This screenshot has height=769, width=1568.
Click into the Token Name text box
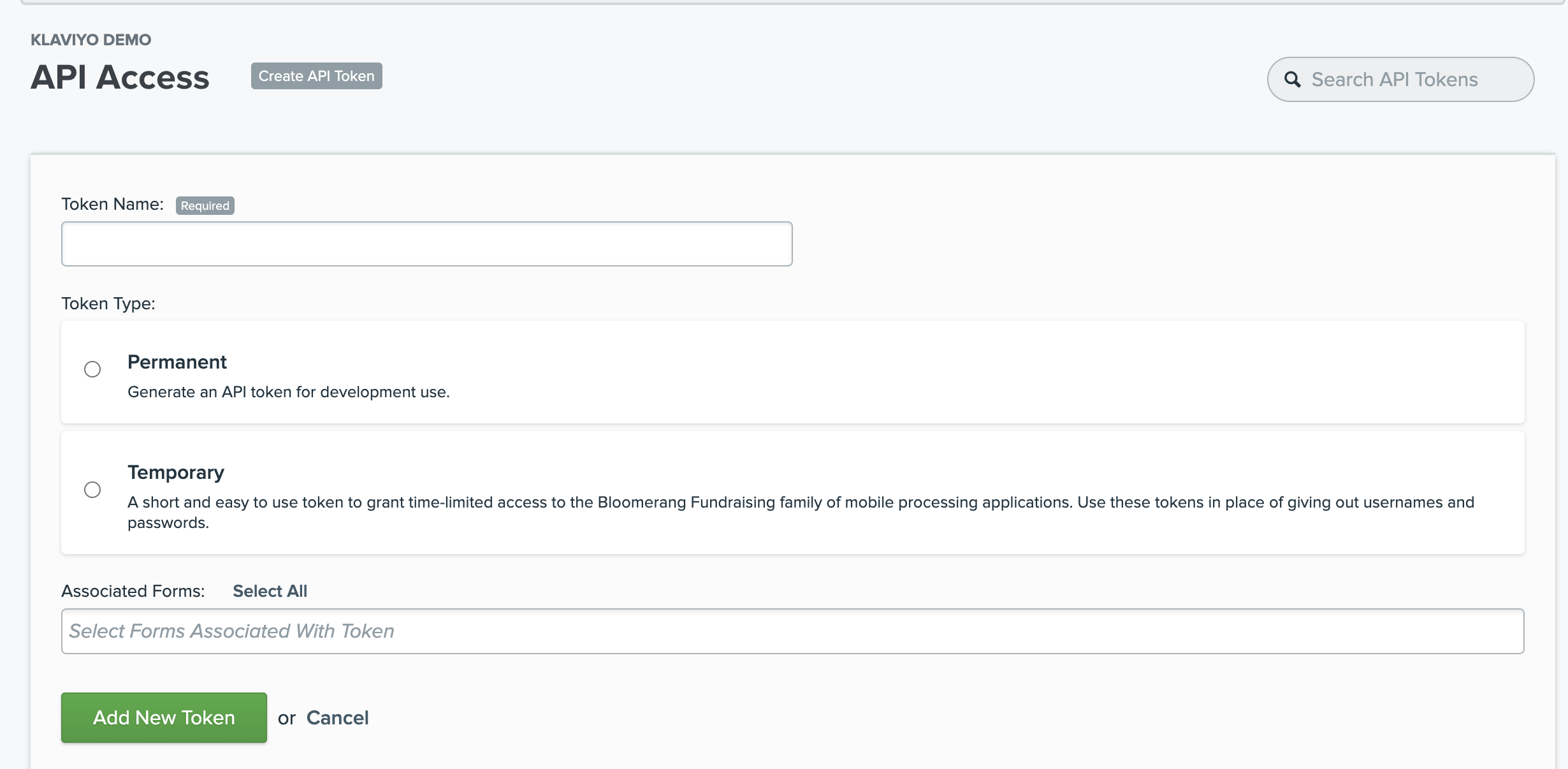(426, 244)
